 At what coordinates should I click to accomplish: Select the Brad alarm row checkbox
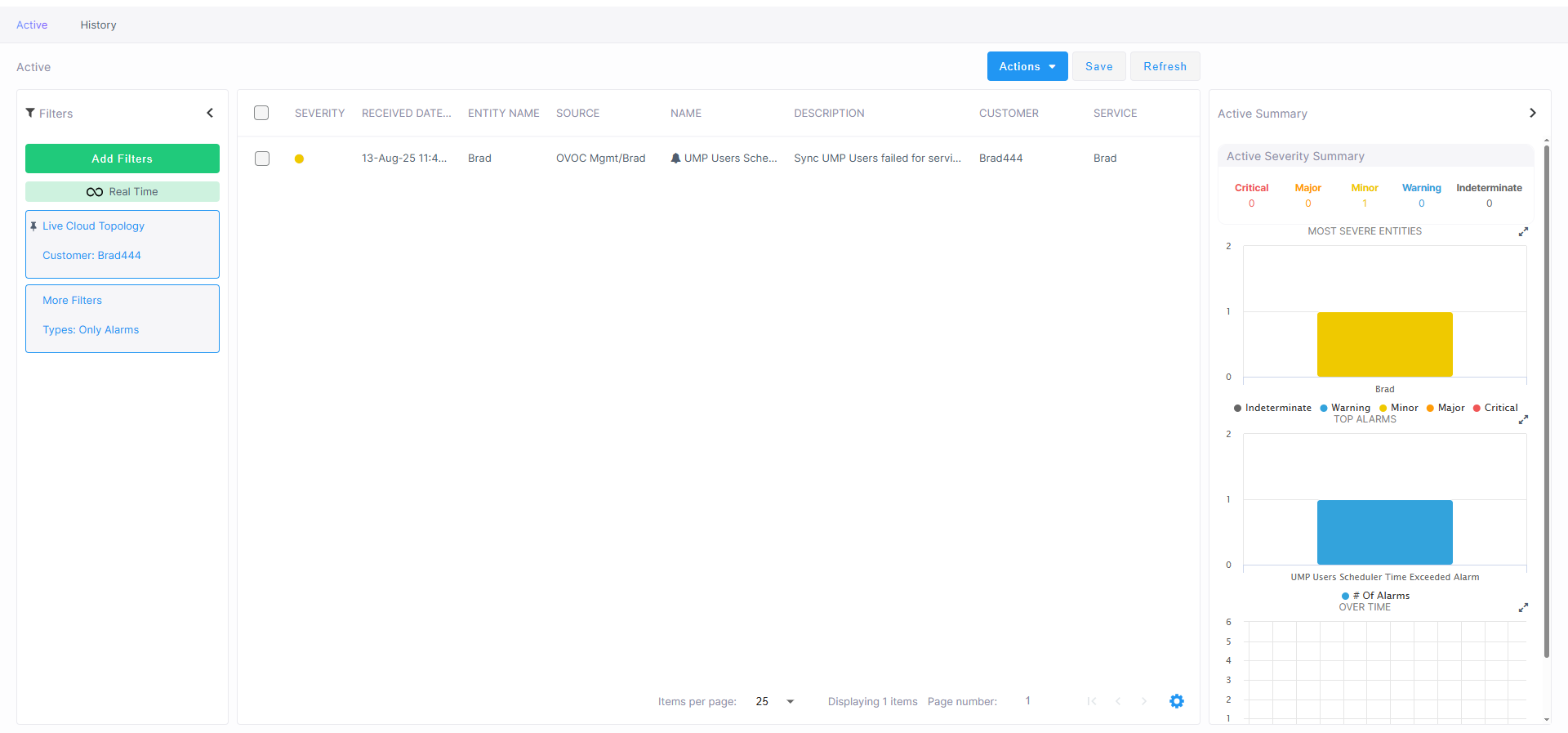(262, 159)
